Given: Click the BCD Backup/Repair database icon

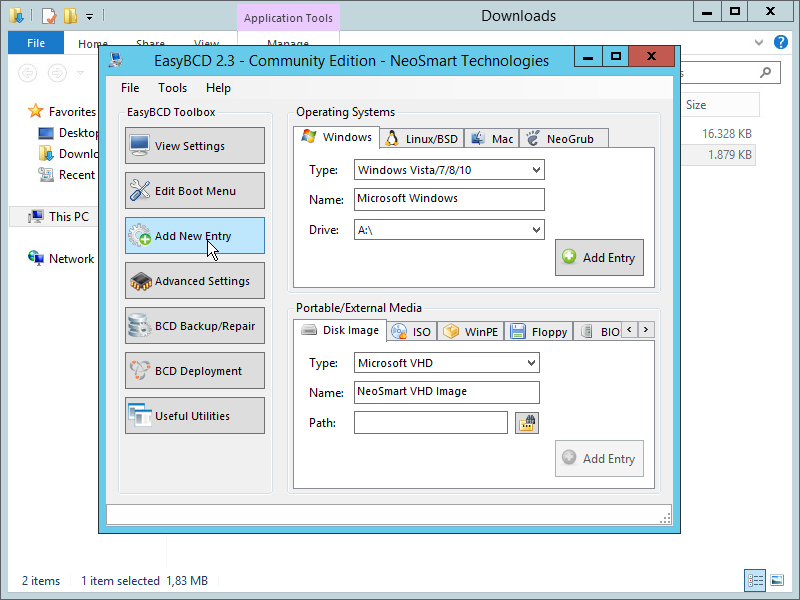Looking at the screenshot, I should pyautogui.click(x=139, y=326).
